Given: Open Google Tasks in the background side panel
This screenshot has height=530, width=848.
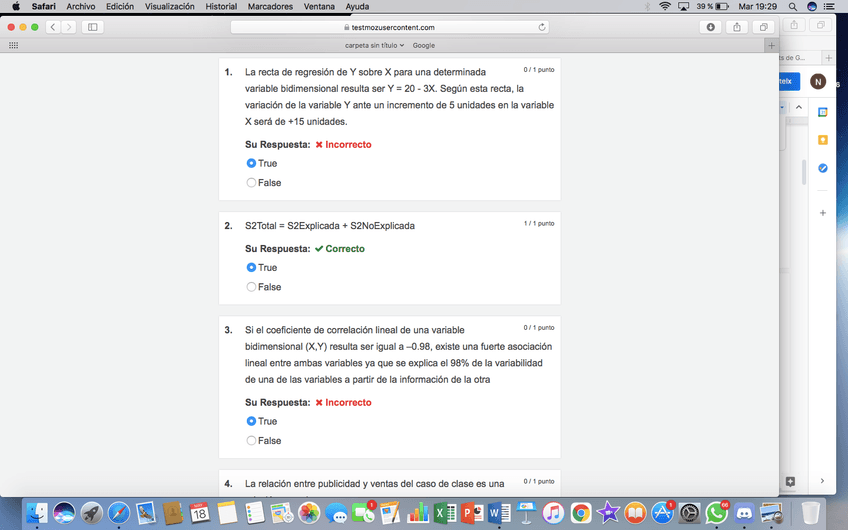Looking at the screenshot, I should (823, 168).
